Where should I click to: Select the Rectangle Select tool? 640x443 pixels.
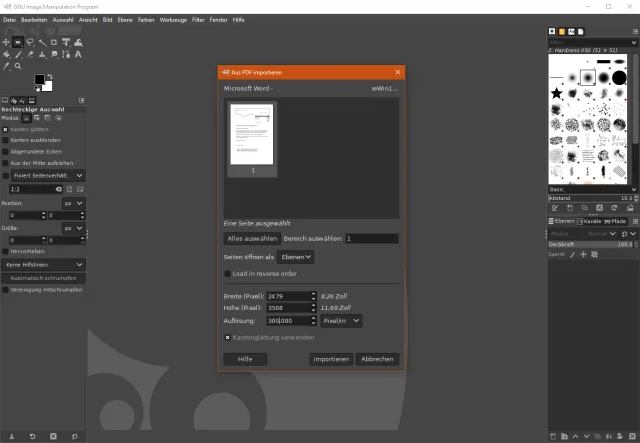[x=19, y=42]
